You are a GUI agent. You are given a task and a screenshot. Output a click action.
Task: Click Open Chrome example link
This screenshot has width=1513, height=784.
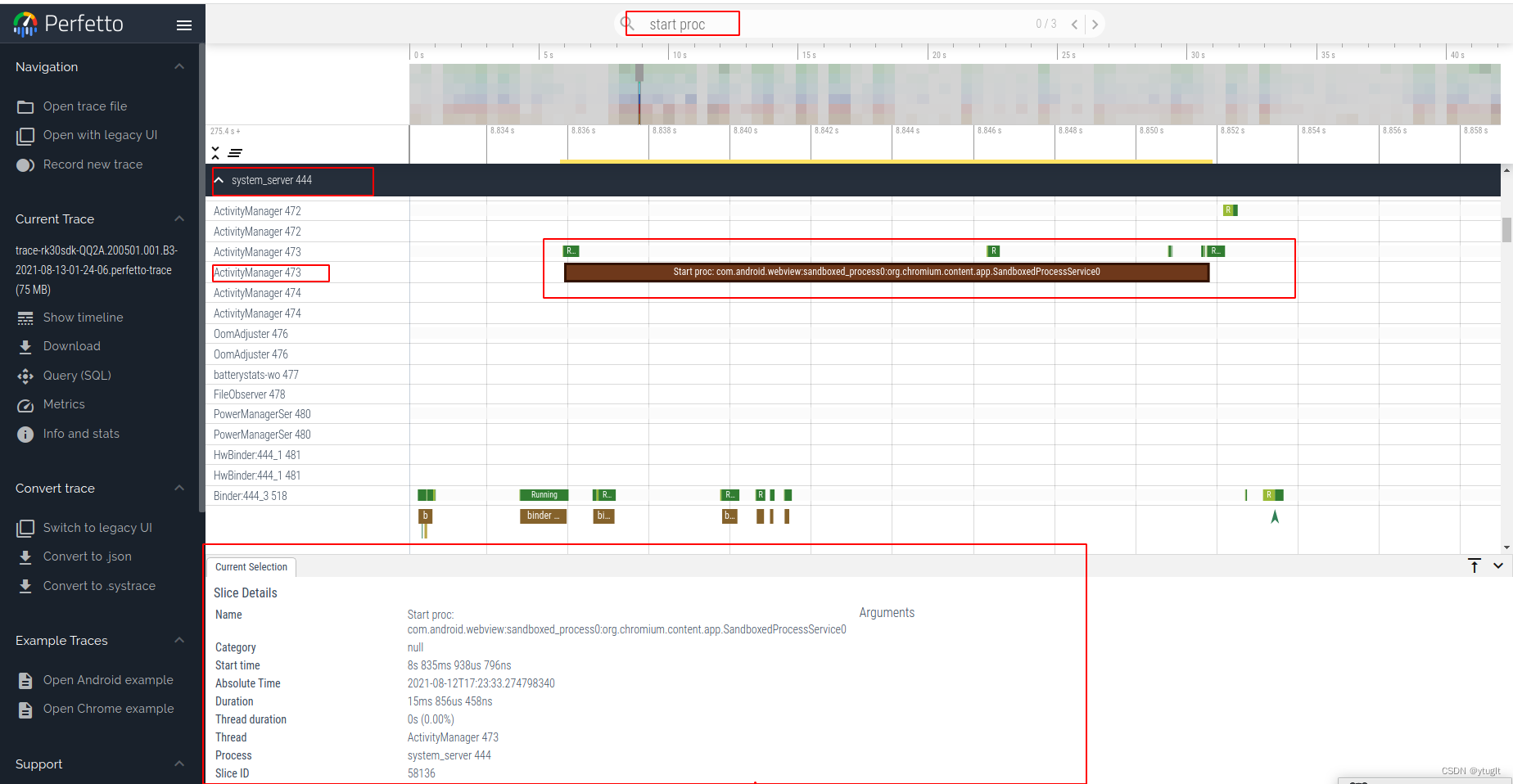pyautogui.click(x=108, y=709)
